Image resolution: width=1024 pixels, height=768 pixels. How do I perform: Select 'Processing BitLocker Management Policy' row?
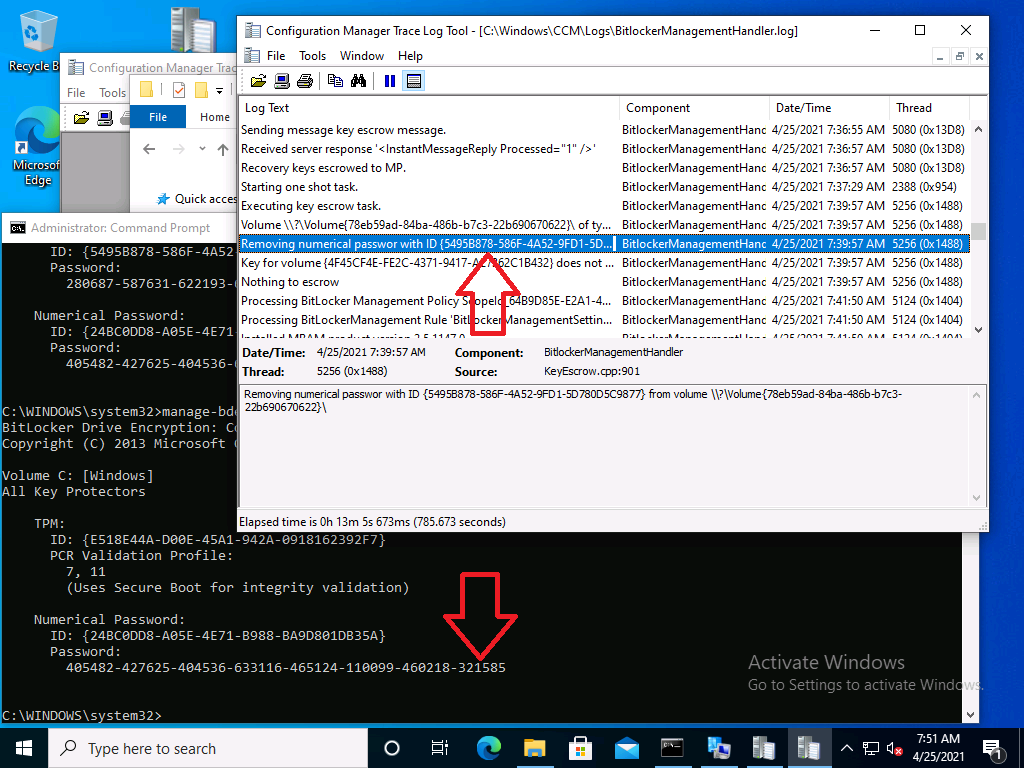(604, 300)
